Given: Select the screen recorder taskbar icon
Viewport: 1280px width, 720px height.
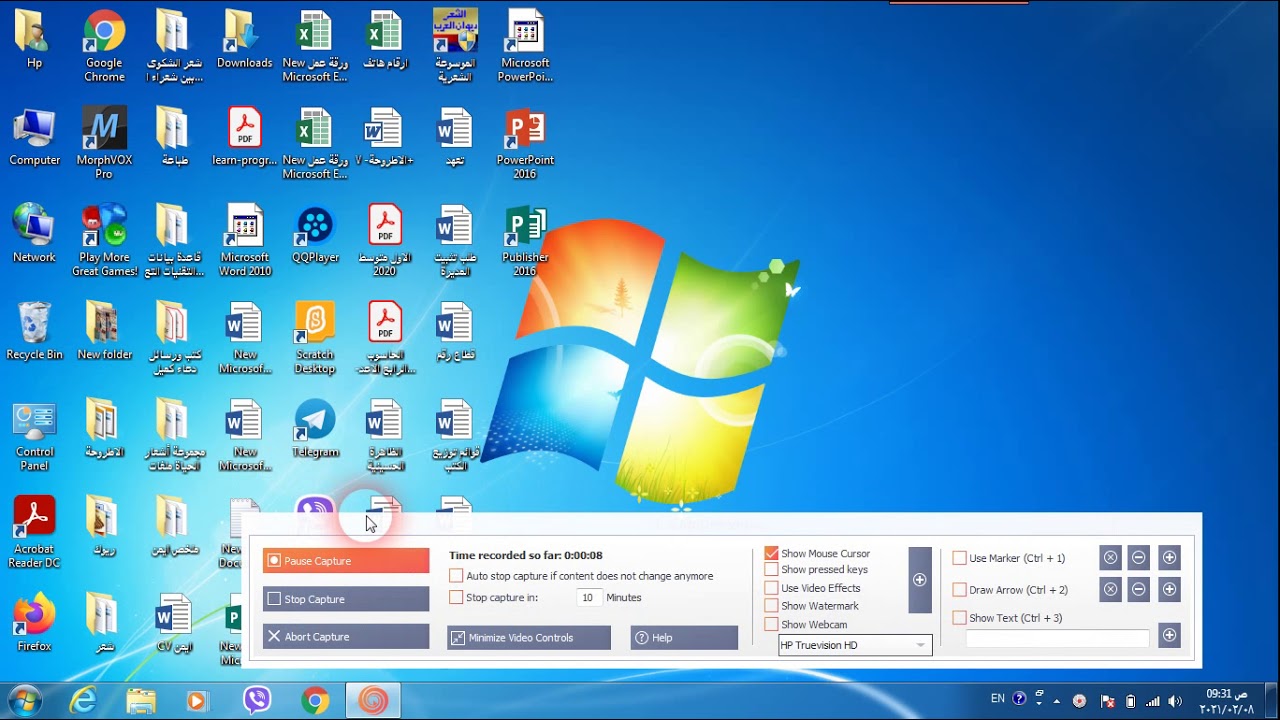Looking at the screenshot, I should click(373, 701).
